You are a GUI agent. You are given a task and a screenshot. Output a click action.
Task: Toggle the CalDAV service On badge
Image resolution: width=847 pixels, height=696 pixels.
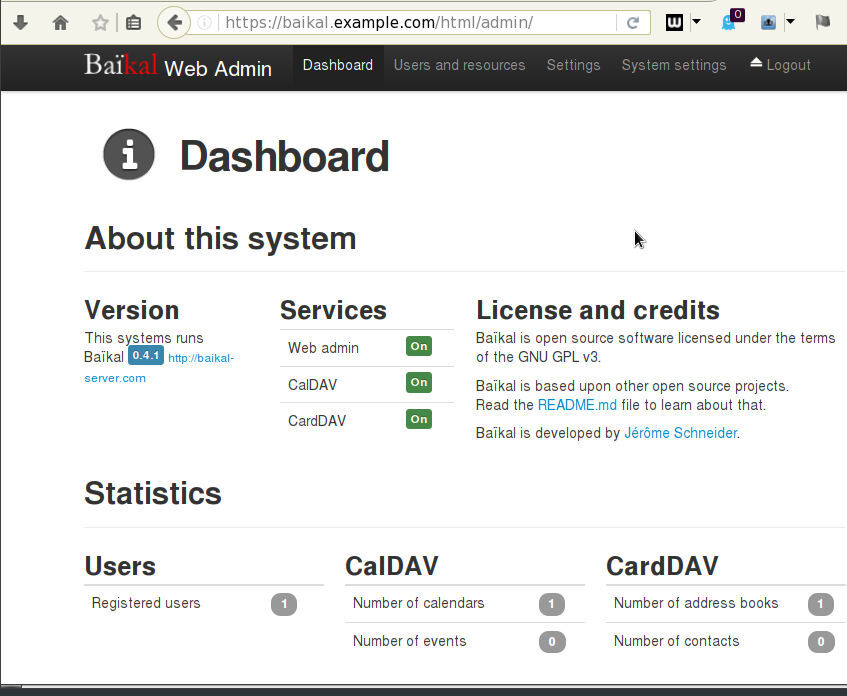click(x=418, y=383)
